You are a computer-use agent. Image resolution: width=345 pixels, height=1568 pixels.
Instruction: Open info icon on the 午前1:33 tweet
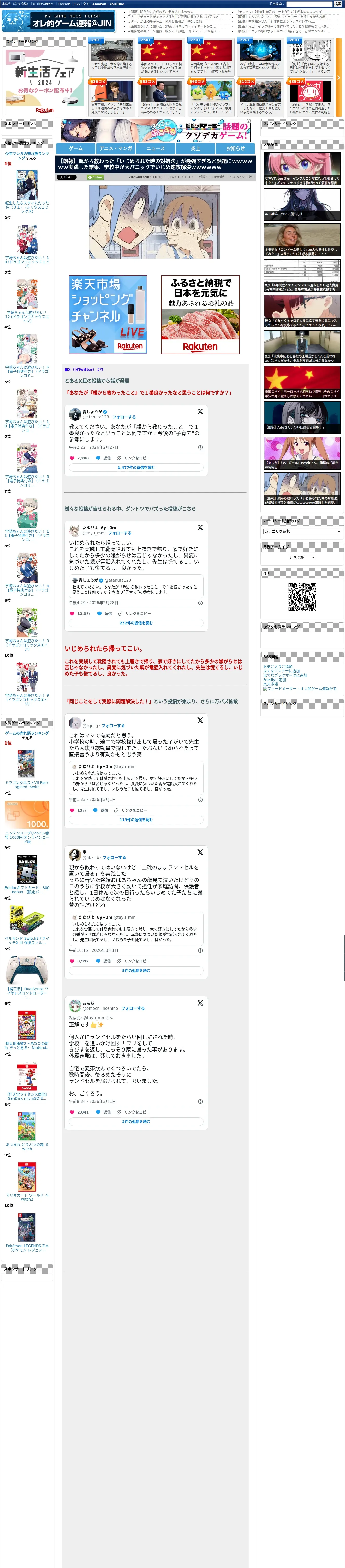click(200, 800)
